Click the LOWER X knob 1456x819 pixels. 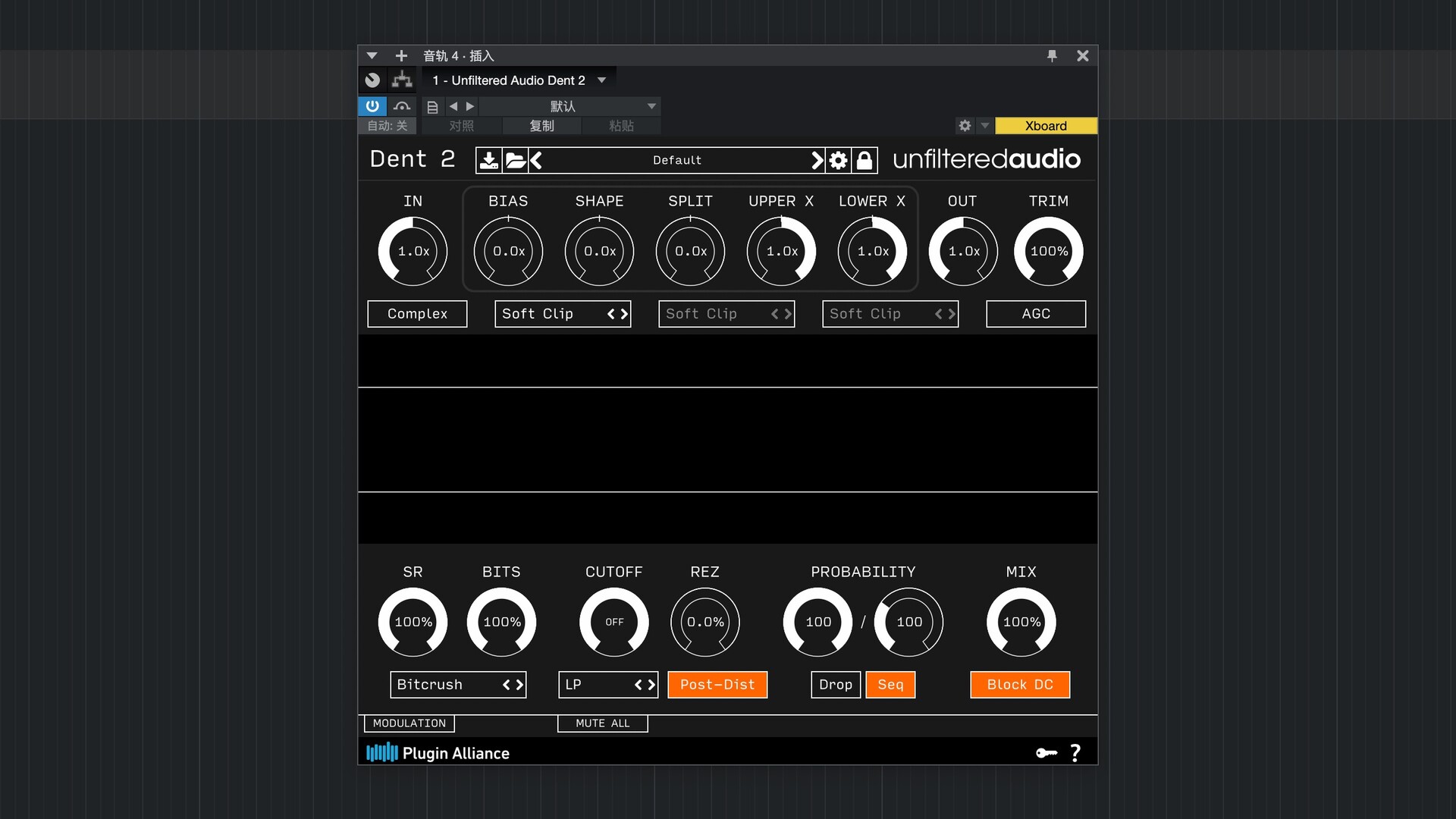coord(872,251)
